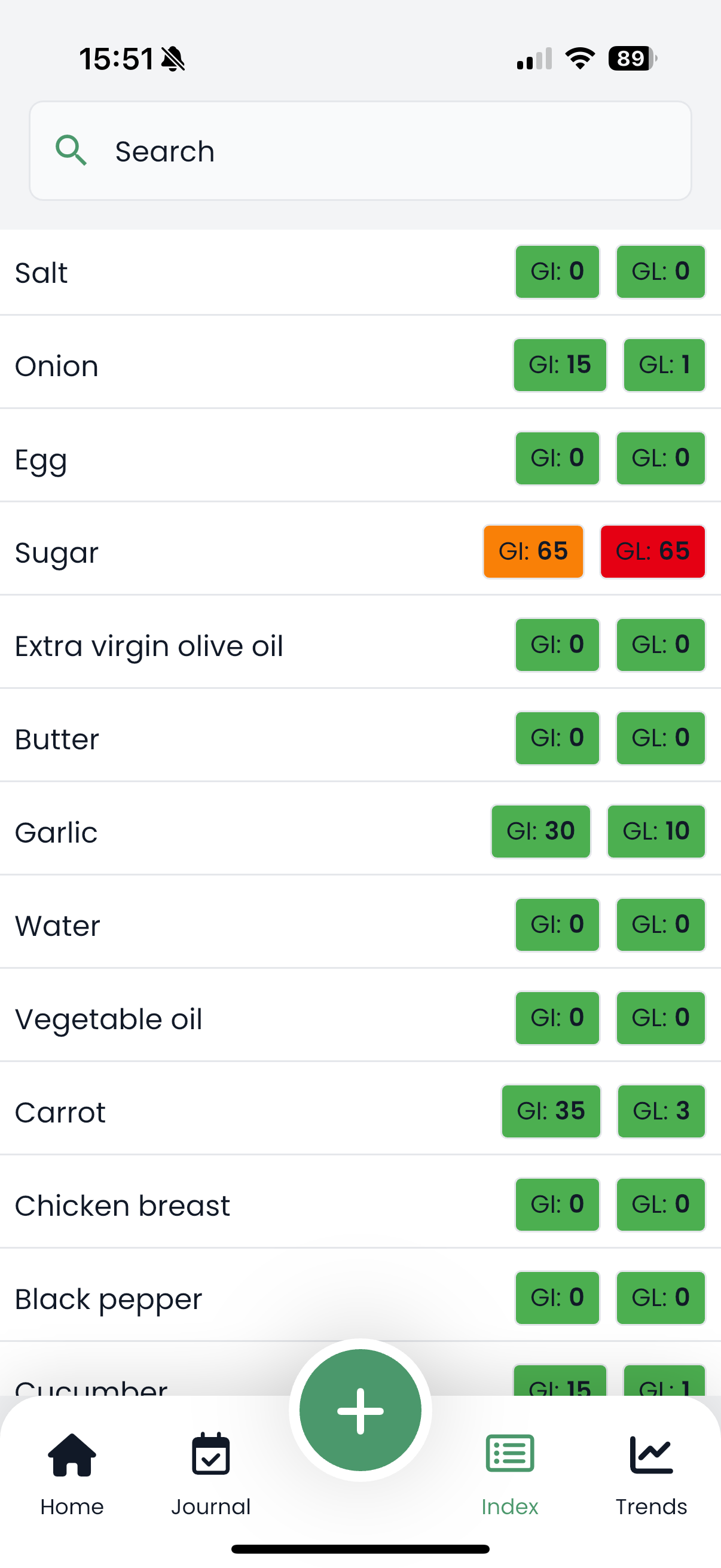Tap Sugar's red GL: 65 badge
721x1568 pixels.
pyautogui.click(x=652, y=551)
